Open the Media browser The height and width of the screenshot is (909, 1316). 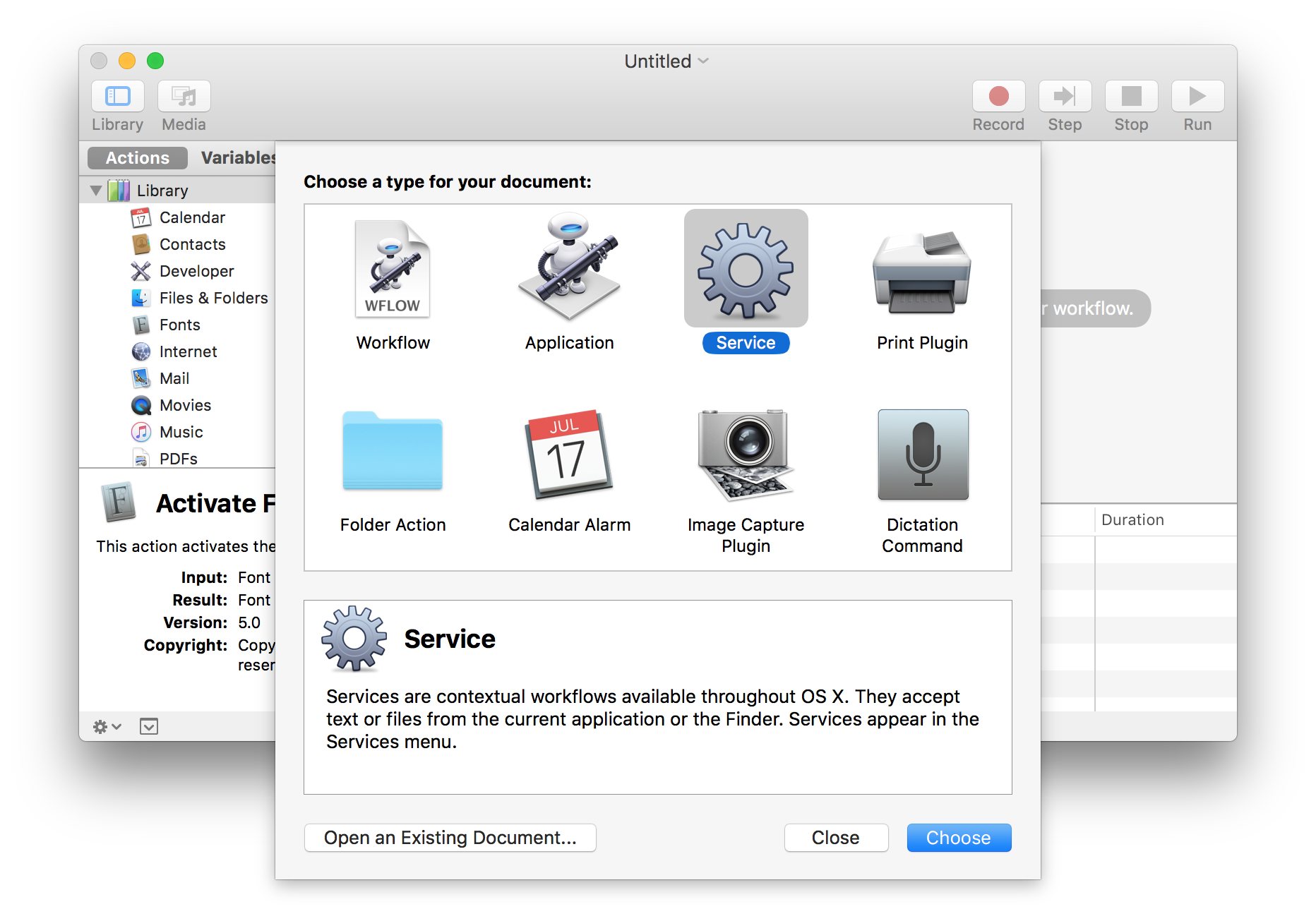[x=183, y=104]
